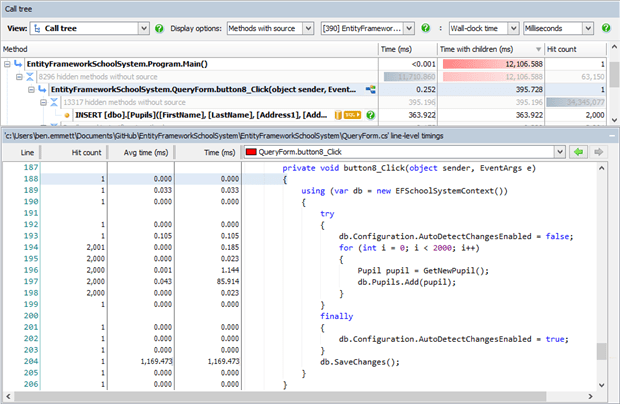Image resolution: width=620 pixels, height=404 pixels.
Task: Click the help icon beside the Milliseconds dropdown
Action: coord(606,28)
